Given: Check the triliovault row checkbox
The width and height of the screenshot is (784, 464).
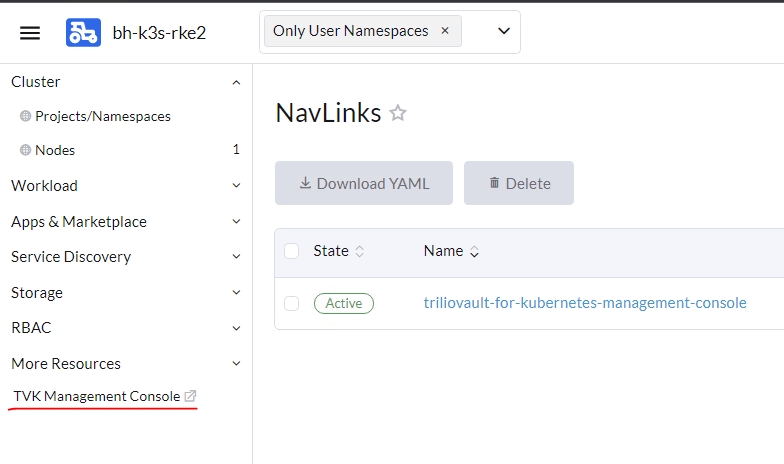Looking at the screenshot, I should click(x=292, y=303).
